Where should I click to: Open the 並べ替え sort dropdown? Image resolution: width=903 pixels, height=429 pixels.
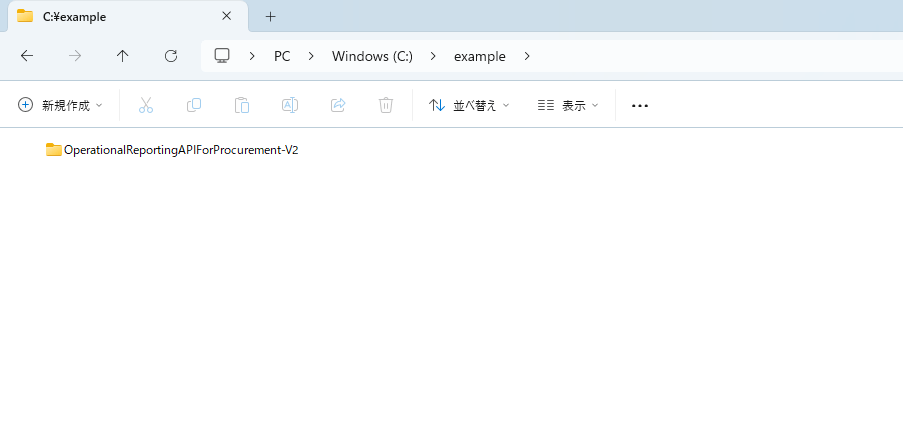469,105
